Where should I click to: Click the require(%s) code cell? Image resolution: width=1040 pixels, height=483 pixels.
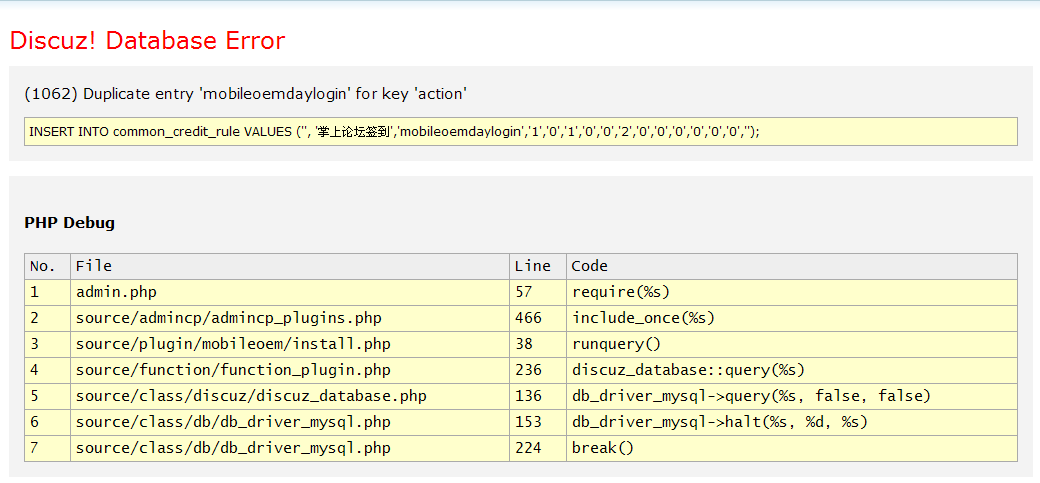792,292
